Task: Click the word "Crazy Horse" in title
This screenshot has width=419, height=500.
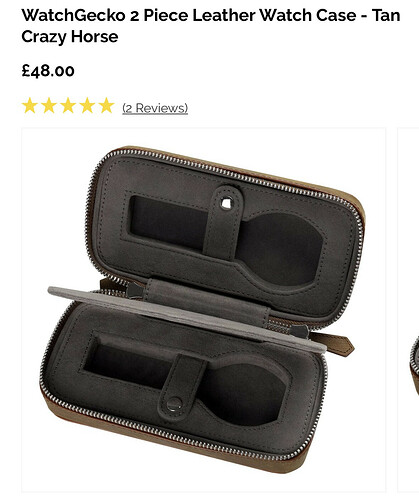Action: pos(70,36)
